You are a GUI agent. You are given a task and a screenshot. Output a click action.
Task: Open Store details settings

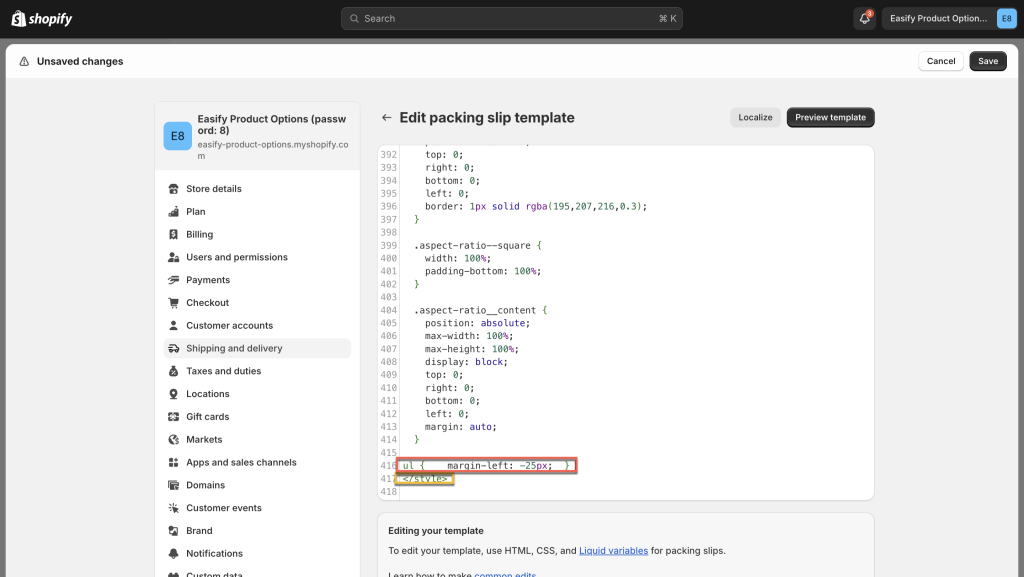(257, 189)
